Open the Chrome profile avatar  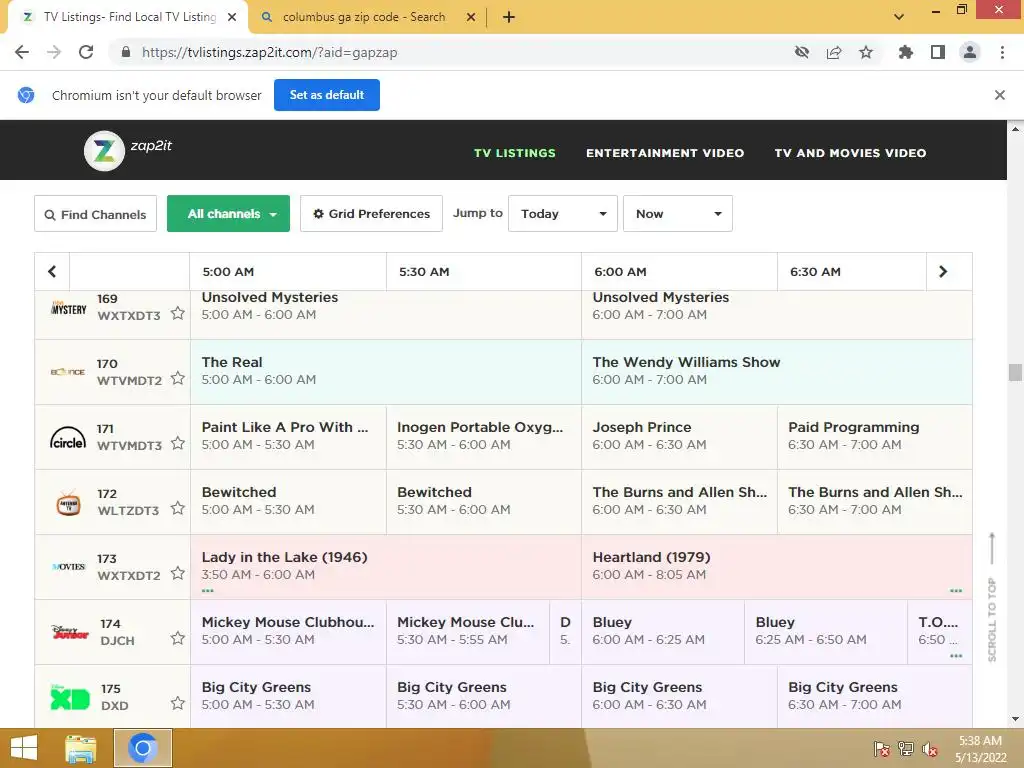[970, 52]
